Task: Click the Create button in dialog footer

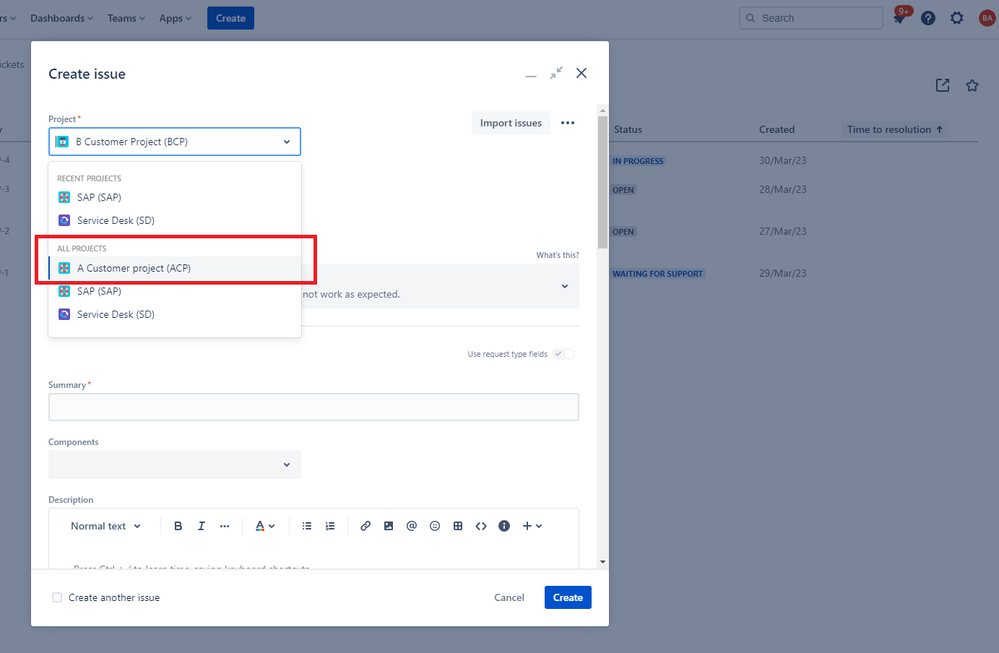Action: tap(568, 598)
